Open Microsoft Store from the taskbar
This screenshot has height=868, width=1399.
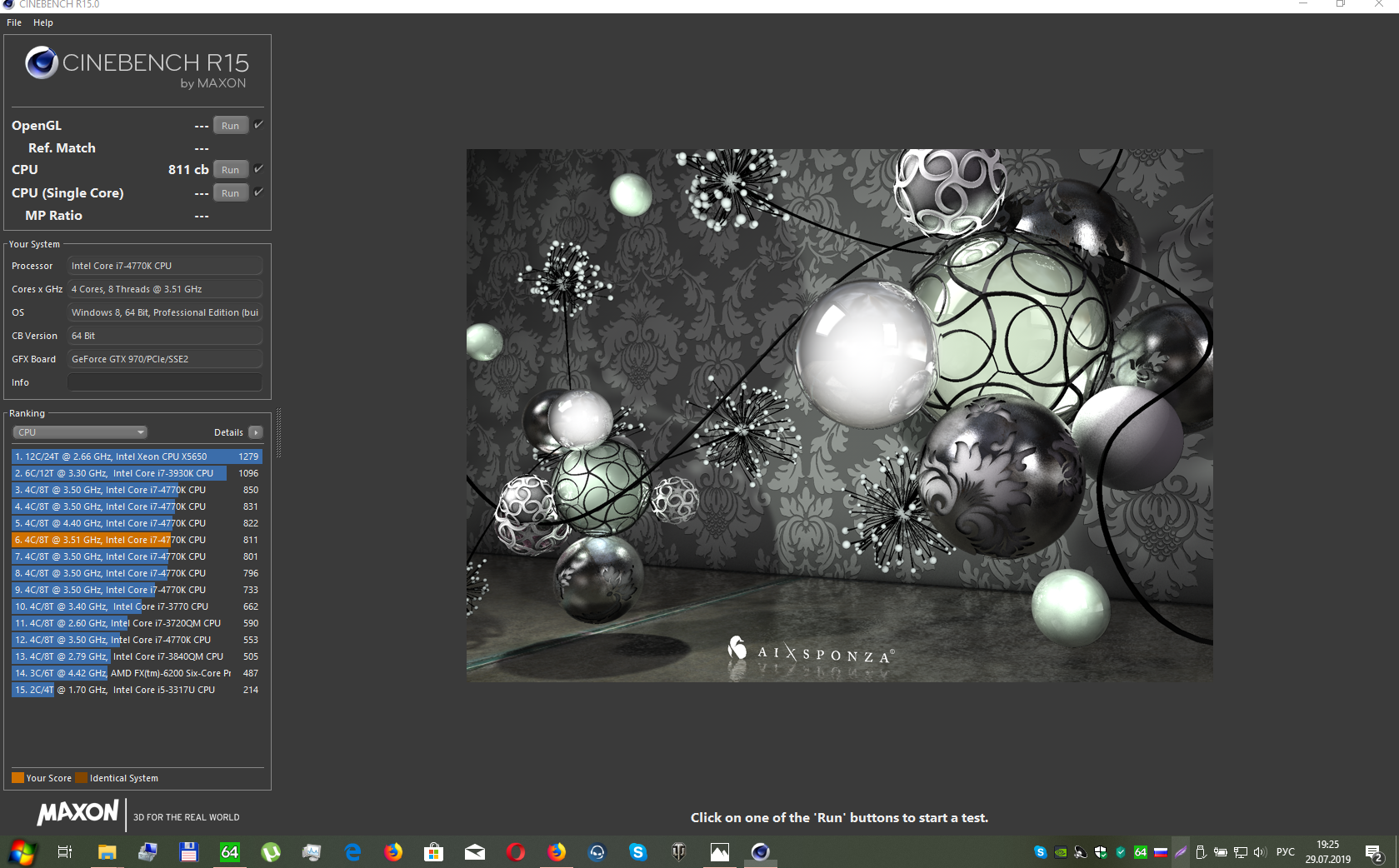[433, 852]
